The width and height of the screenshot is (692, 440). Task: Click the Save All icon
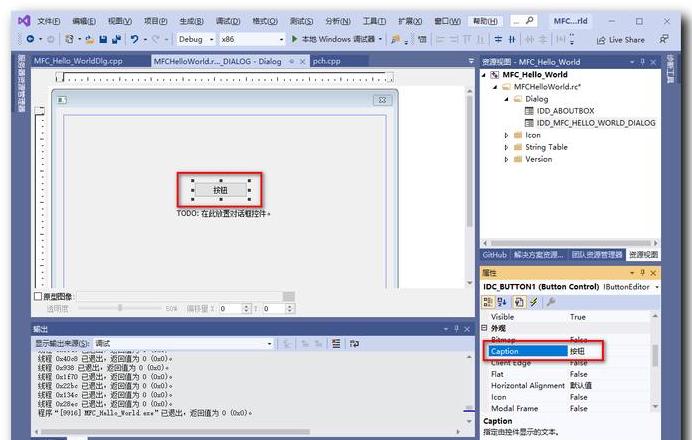[x=116, y=39]
